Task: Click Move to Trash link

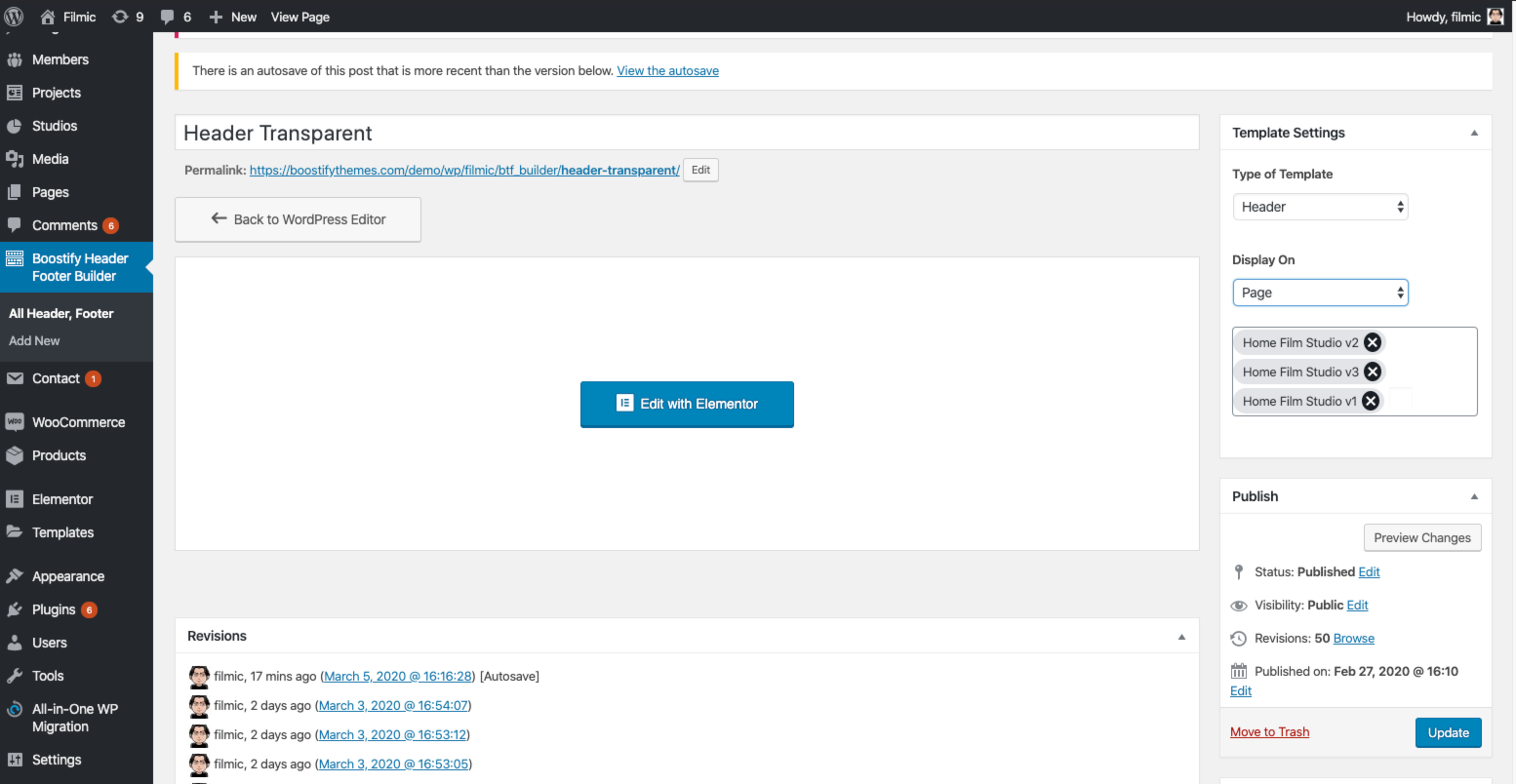Action: click(1270, 732)
